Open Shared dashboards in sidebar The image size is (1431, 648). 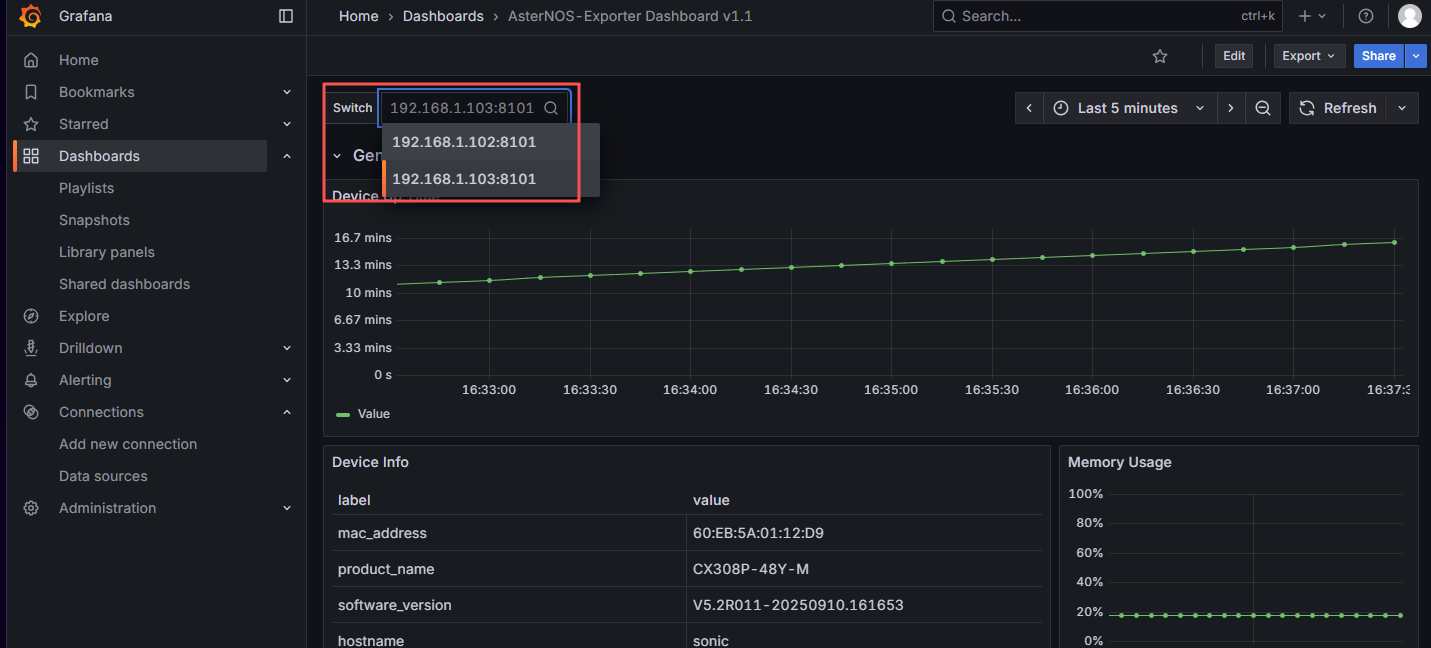[124, 284]
